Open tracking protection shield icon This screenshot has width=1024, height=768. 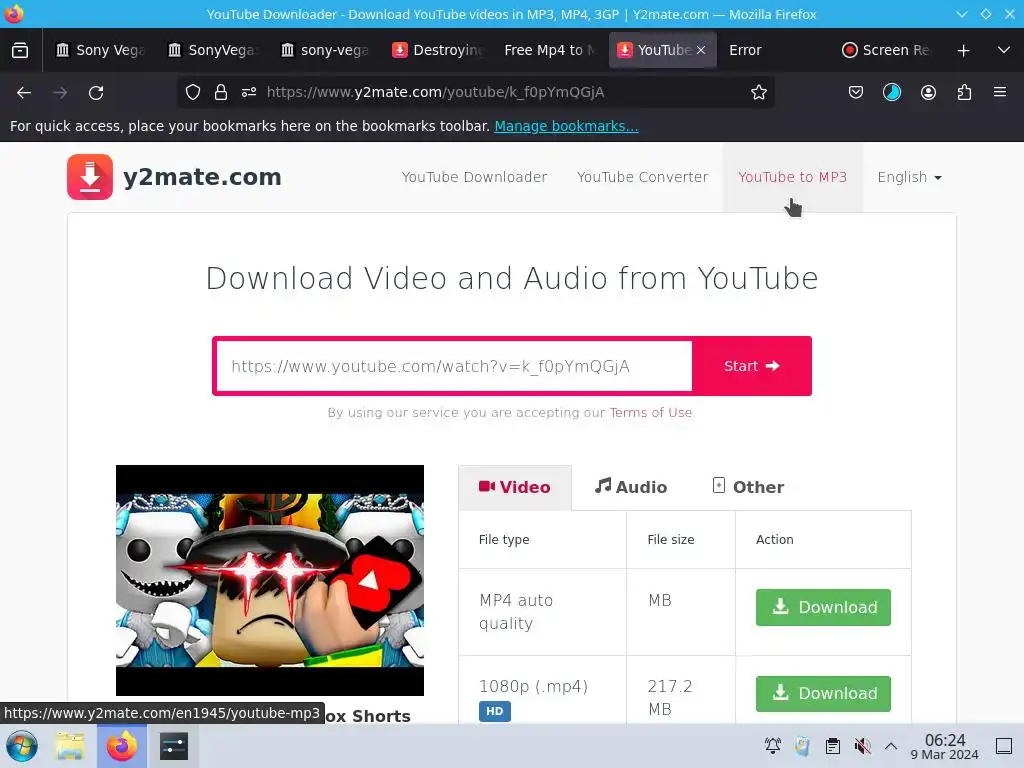pyautogui.click(x=193, y=93)
